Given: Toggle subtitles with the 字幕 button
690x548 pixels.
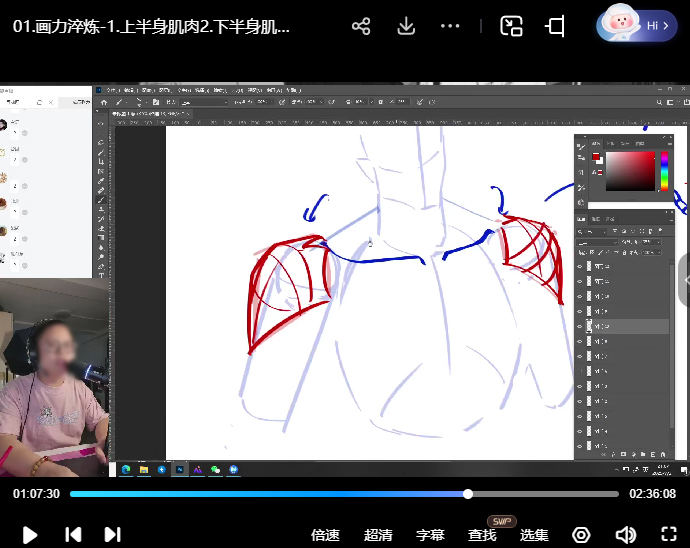Looking at the screenshot, I should click(x=430, y=535).
